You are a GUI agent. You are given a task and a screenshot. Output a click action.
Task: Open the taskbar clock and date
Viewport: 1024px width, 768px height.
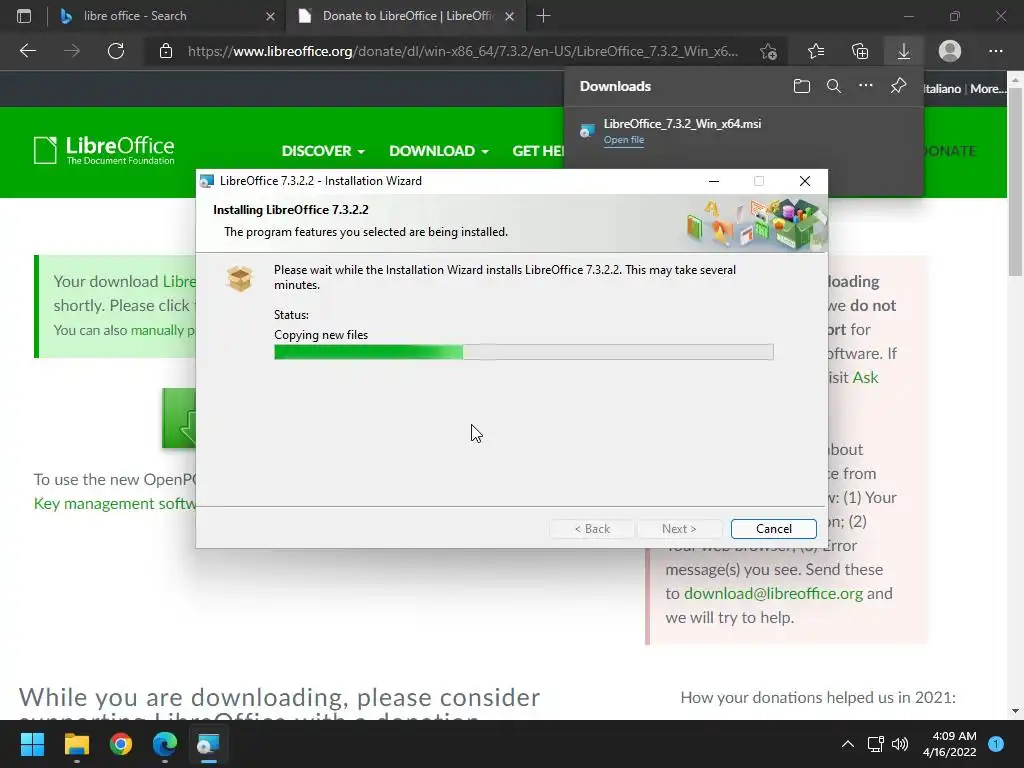pyautogui.click(x=949, y=744)
